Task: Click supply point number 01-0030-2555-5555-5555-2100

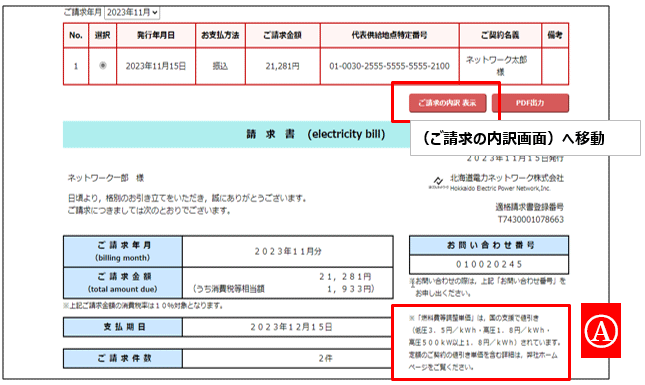Action: [390, 66]
